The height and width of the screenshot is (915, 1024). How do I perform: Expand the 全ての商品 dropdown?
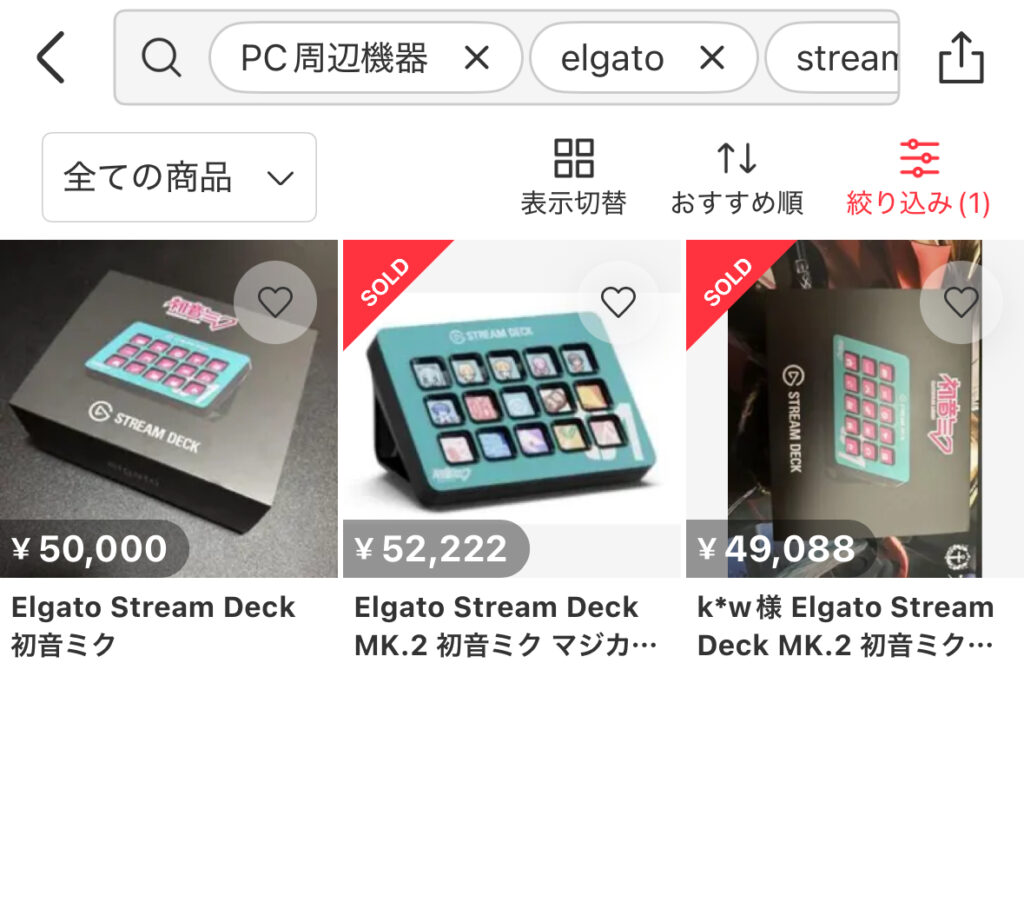[179, 177]
